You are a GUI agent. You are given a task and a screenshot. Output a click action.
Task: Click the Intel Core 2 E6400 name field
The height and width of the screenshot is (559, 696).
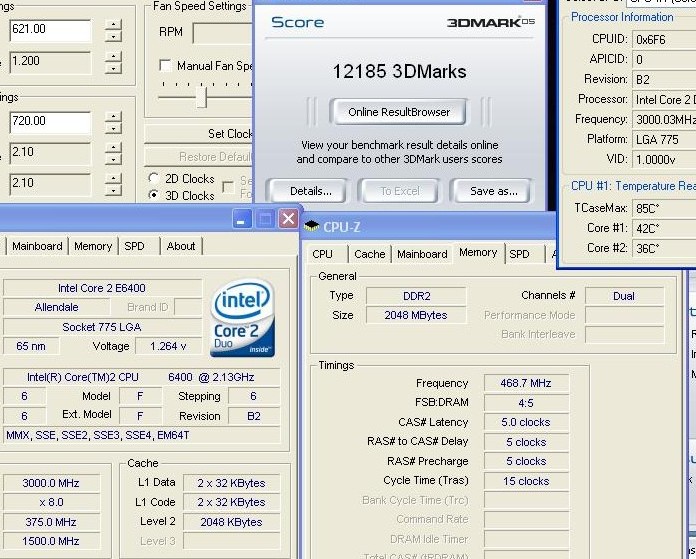(102, 288)
